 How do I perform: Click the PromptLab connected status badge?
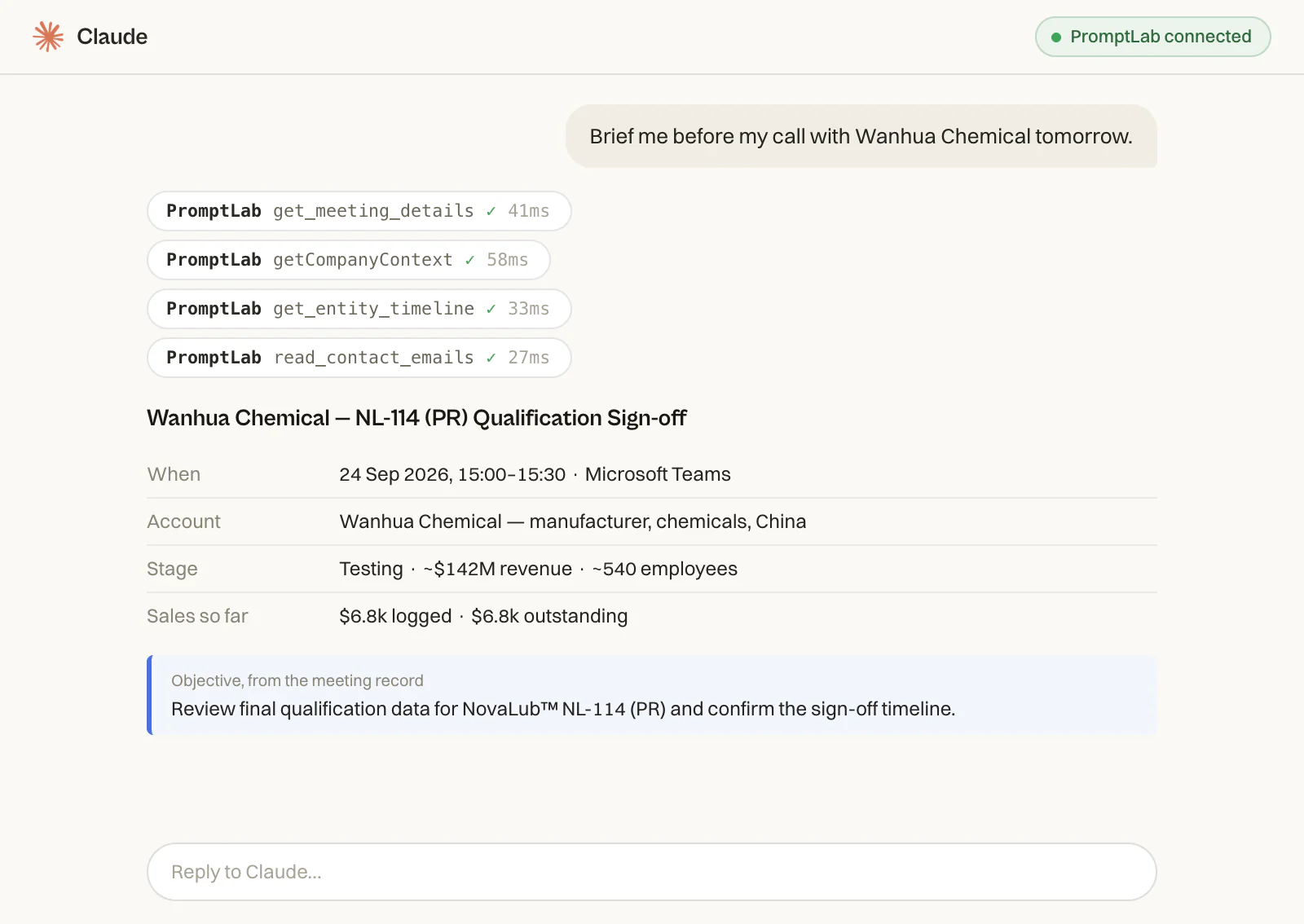(x=1152, y=37)
